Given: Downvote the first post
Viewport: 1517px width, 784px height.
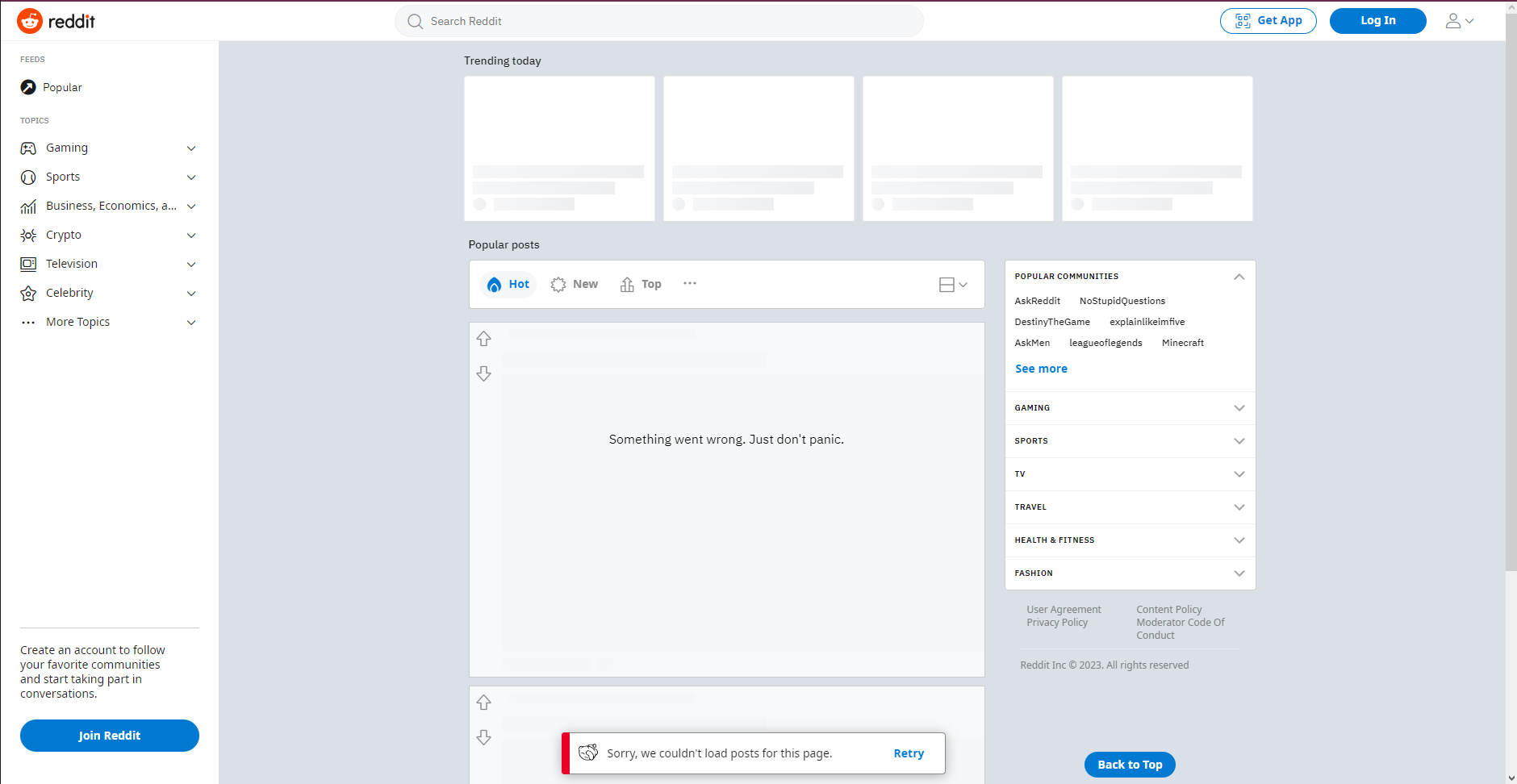Looking at the screenshot, I should [483, 373].
